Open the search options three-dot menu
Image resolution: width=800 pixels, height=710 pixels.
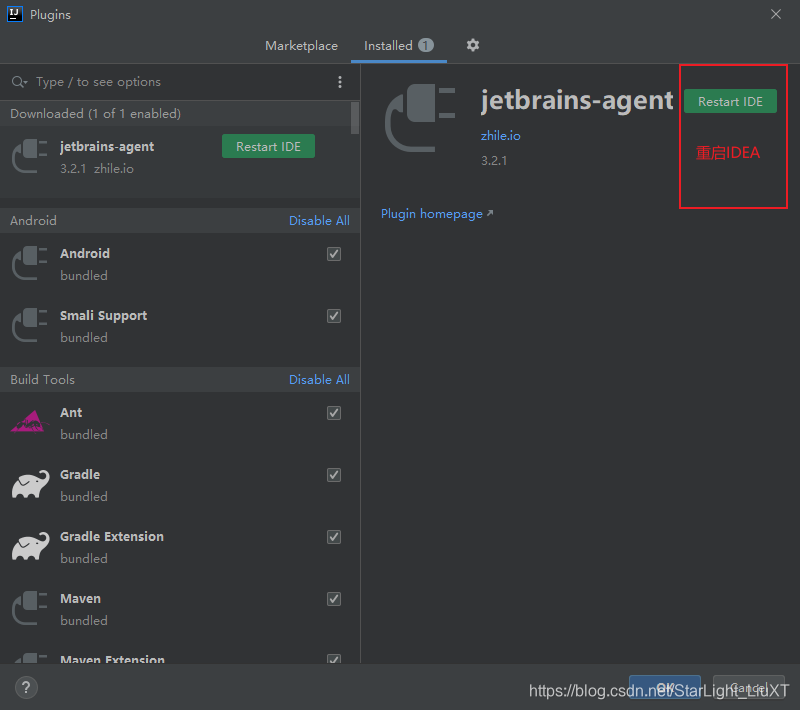(x=340, y=82)
